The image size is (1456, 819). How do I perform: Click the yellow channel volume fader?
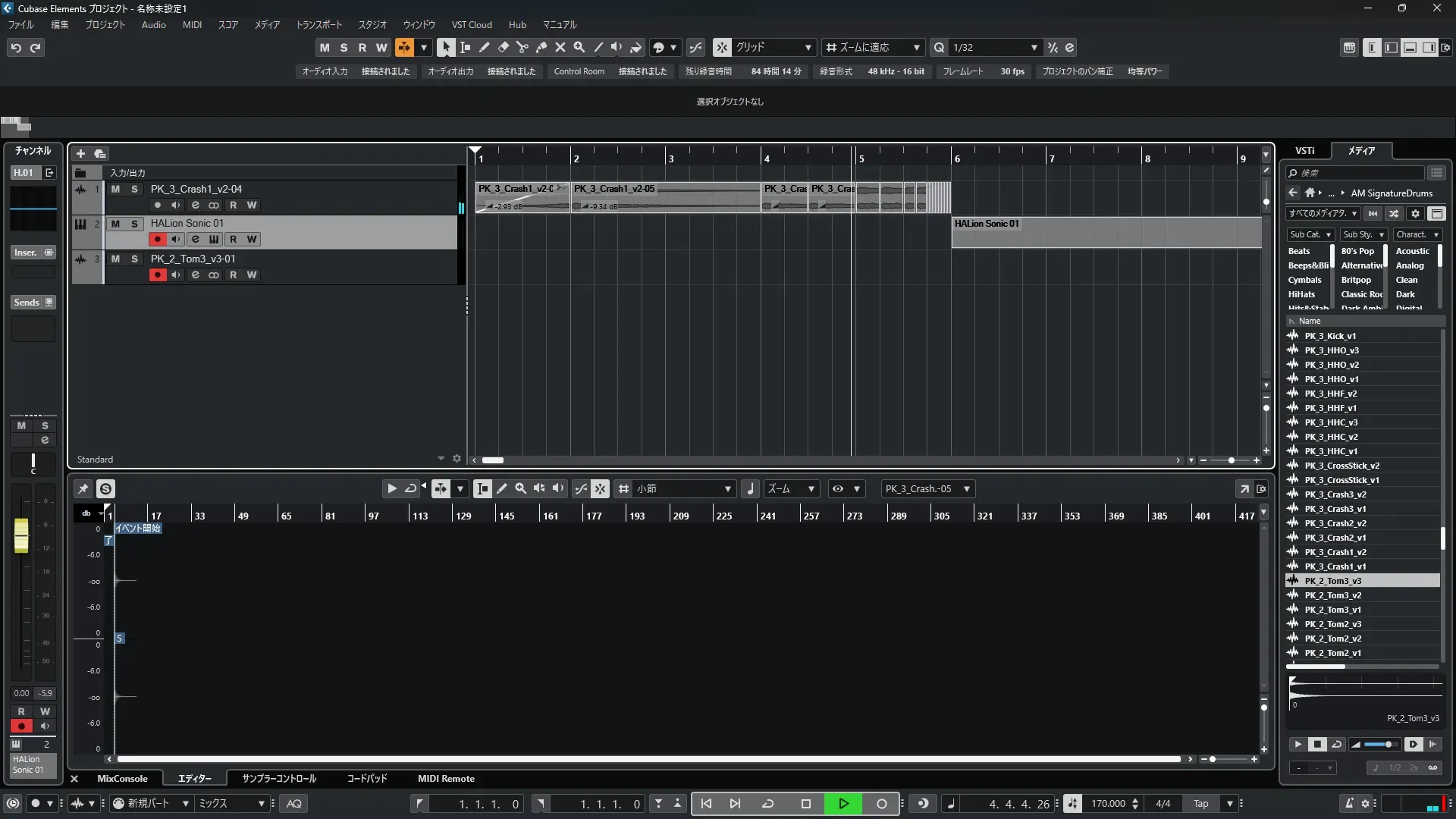tap(21, 535)
